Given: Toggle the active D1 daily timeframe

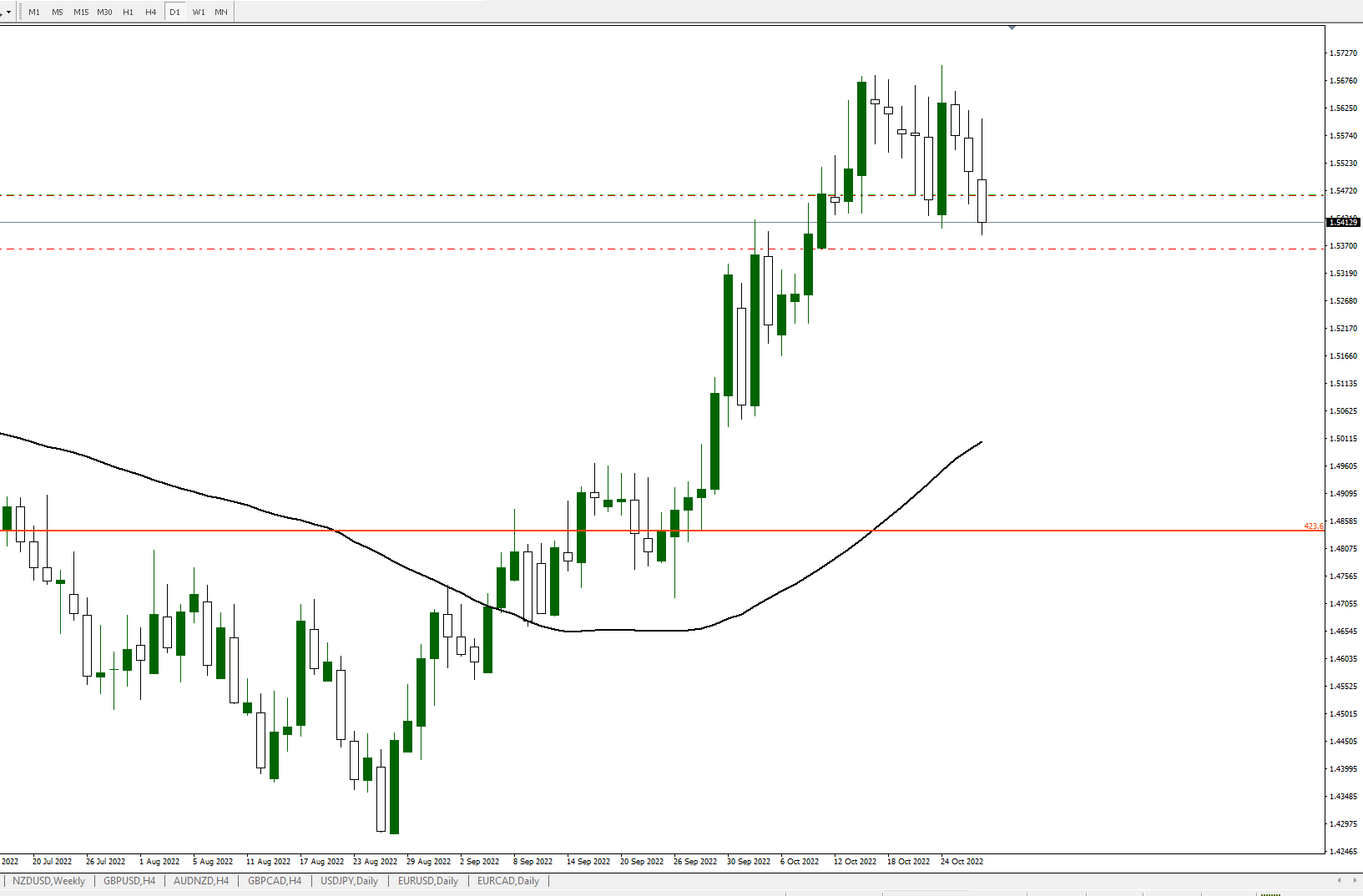Looking at the screenshot, I should pos(174,12).
